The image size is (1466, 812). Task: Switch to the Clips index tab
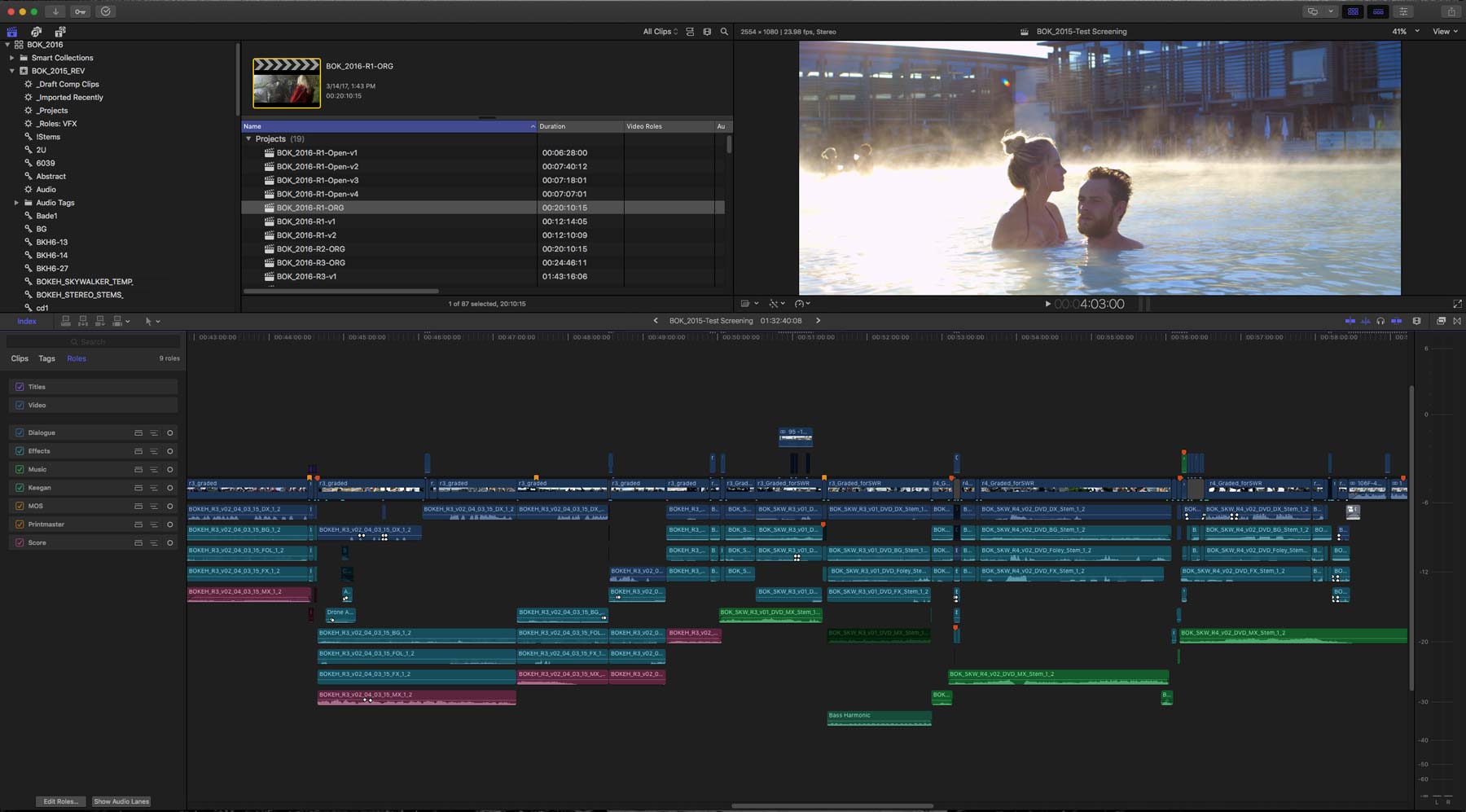tap(20, 358)
